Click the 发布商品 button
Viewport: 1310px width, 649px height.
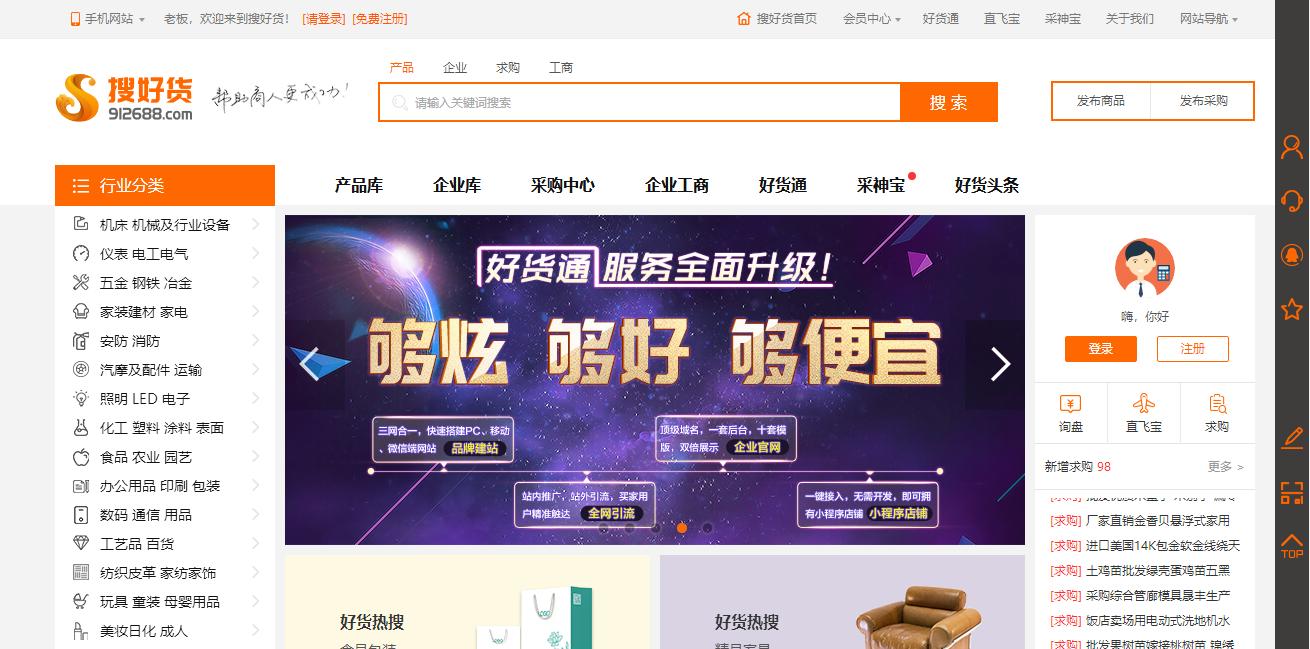point(1101,101)
